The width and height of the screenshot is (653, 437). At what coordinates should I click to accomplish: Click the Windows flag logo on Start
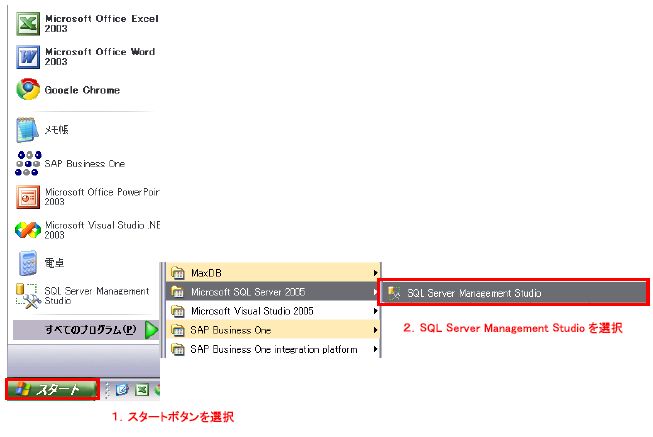coord(23,389)
